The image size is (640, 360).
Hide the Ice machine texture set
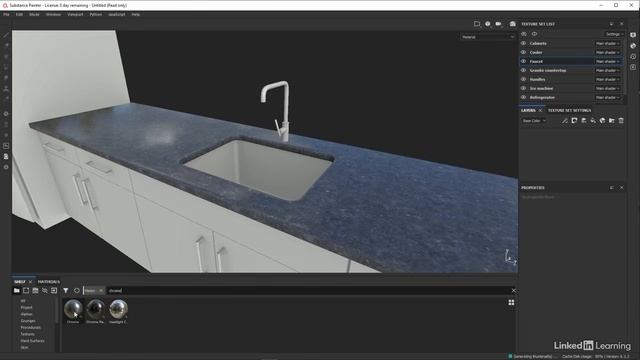click(x=523, y=88)
